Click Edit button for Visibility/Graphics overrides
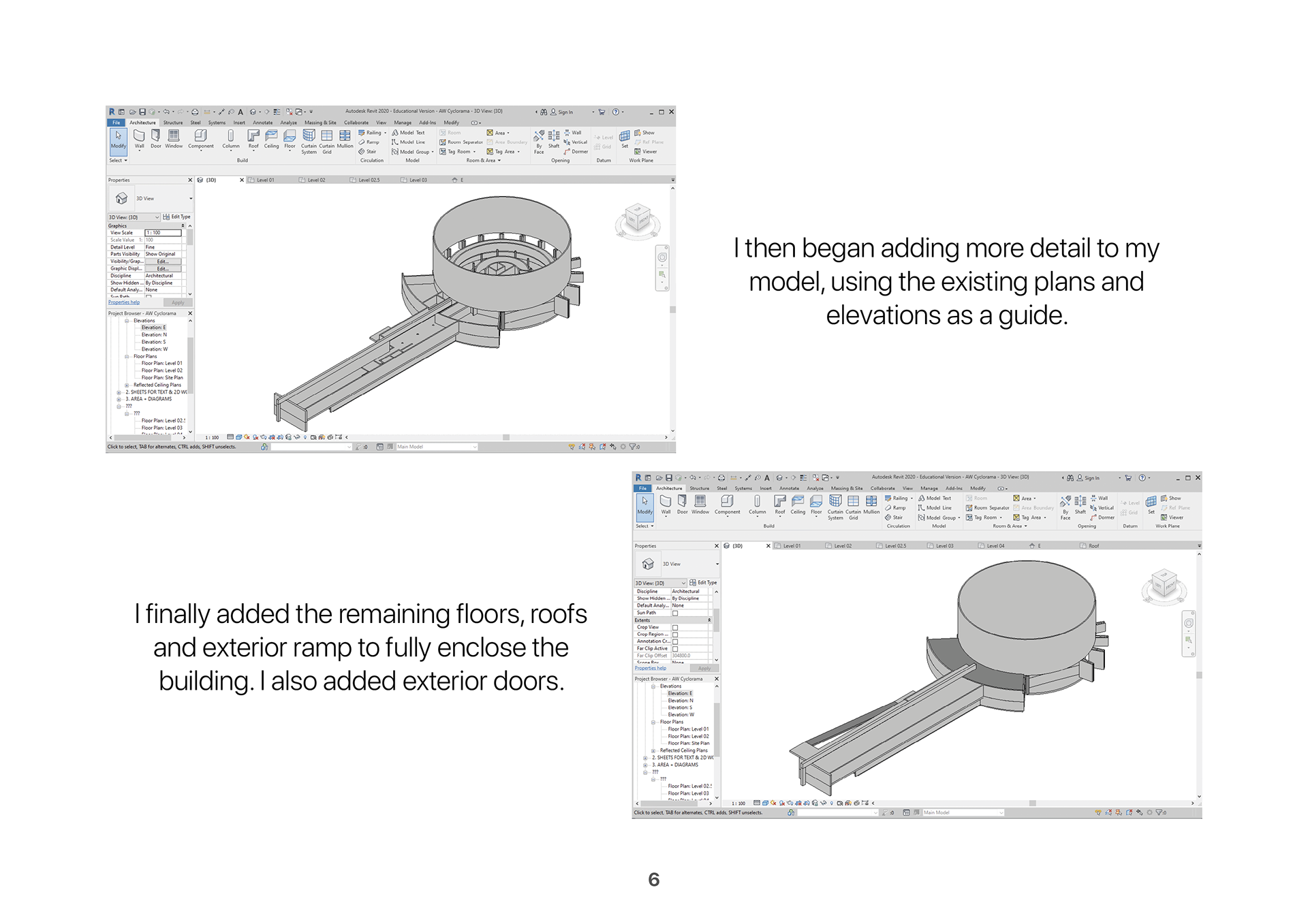Screen dimensions: 1308x924 point(163,261)
